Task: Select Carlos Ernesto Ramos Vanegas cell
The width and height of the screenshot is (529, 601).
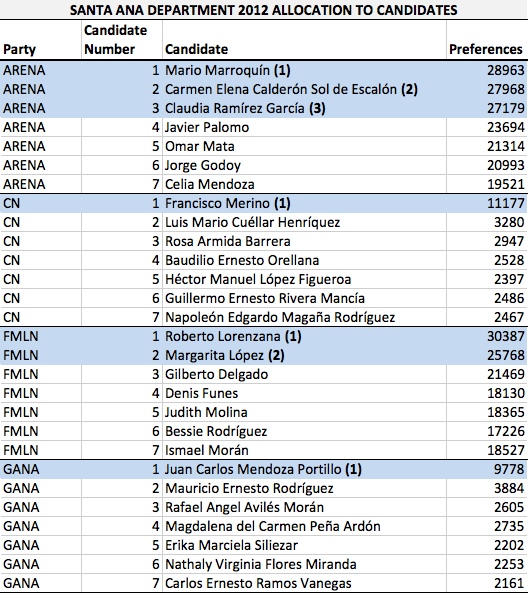Action: (x=304, y=583)
